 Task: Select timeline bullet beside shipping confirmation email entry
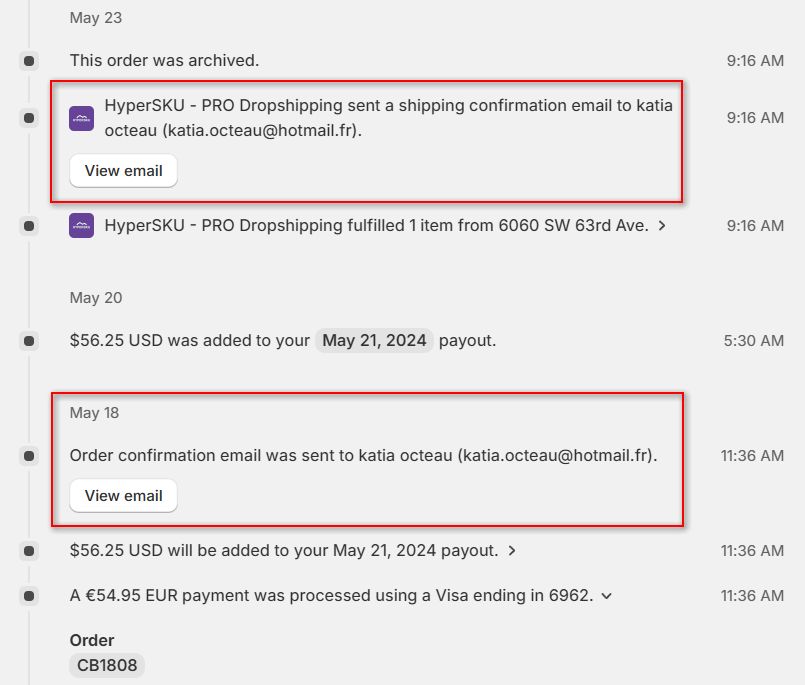coord(29,118)
